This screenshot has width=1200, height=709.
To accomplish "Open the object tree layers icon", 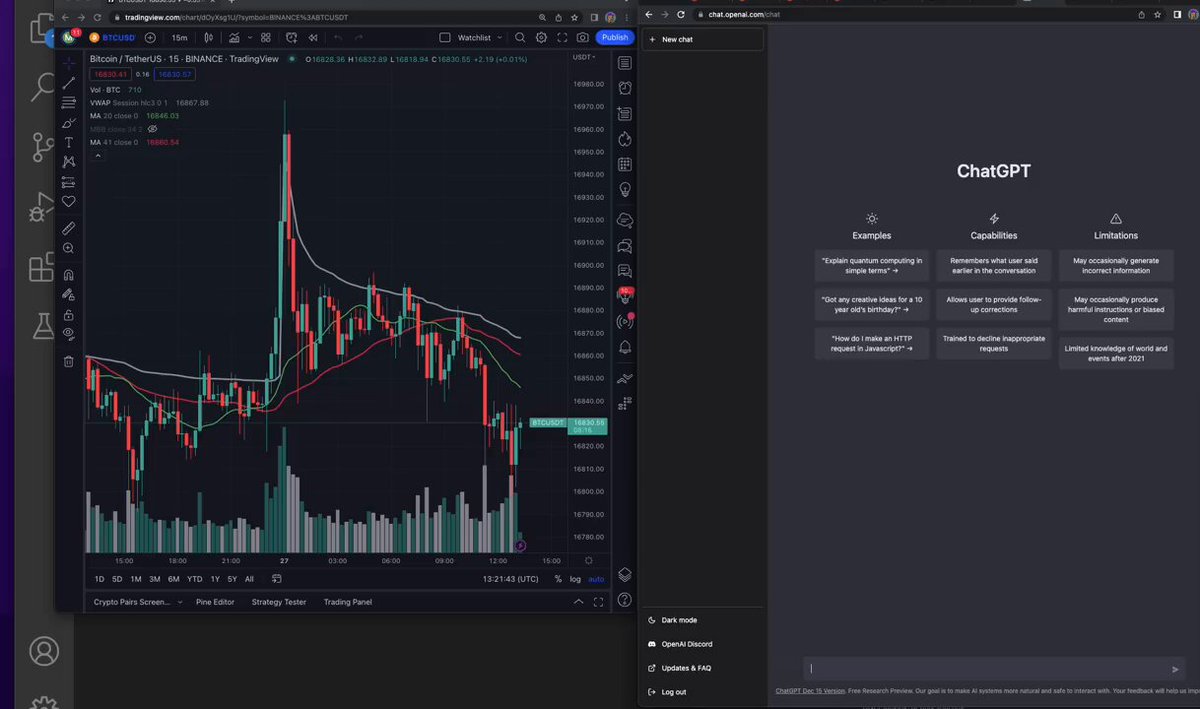I will point(625,574).
